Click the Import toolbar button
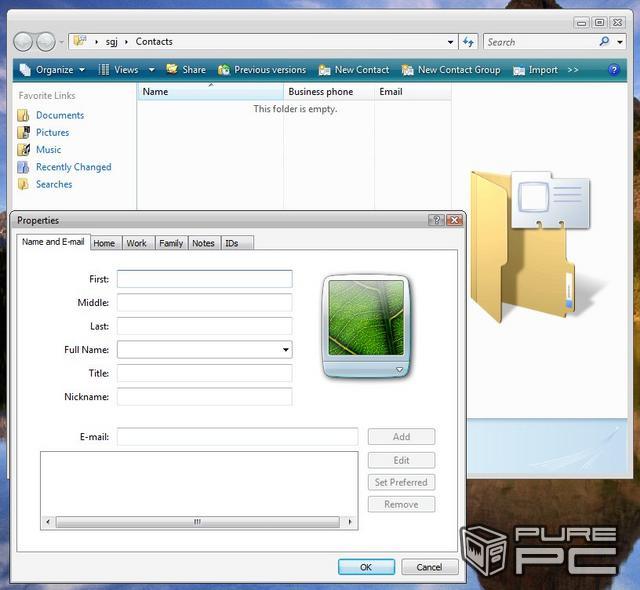The height and width of the screenshot is (590, 640). (x=535, y=70)
